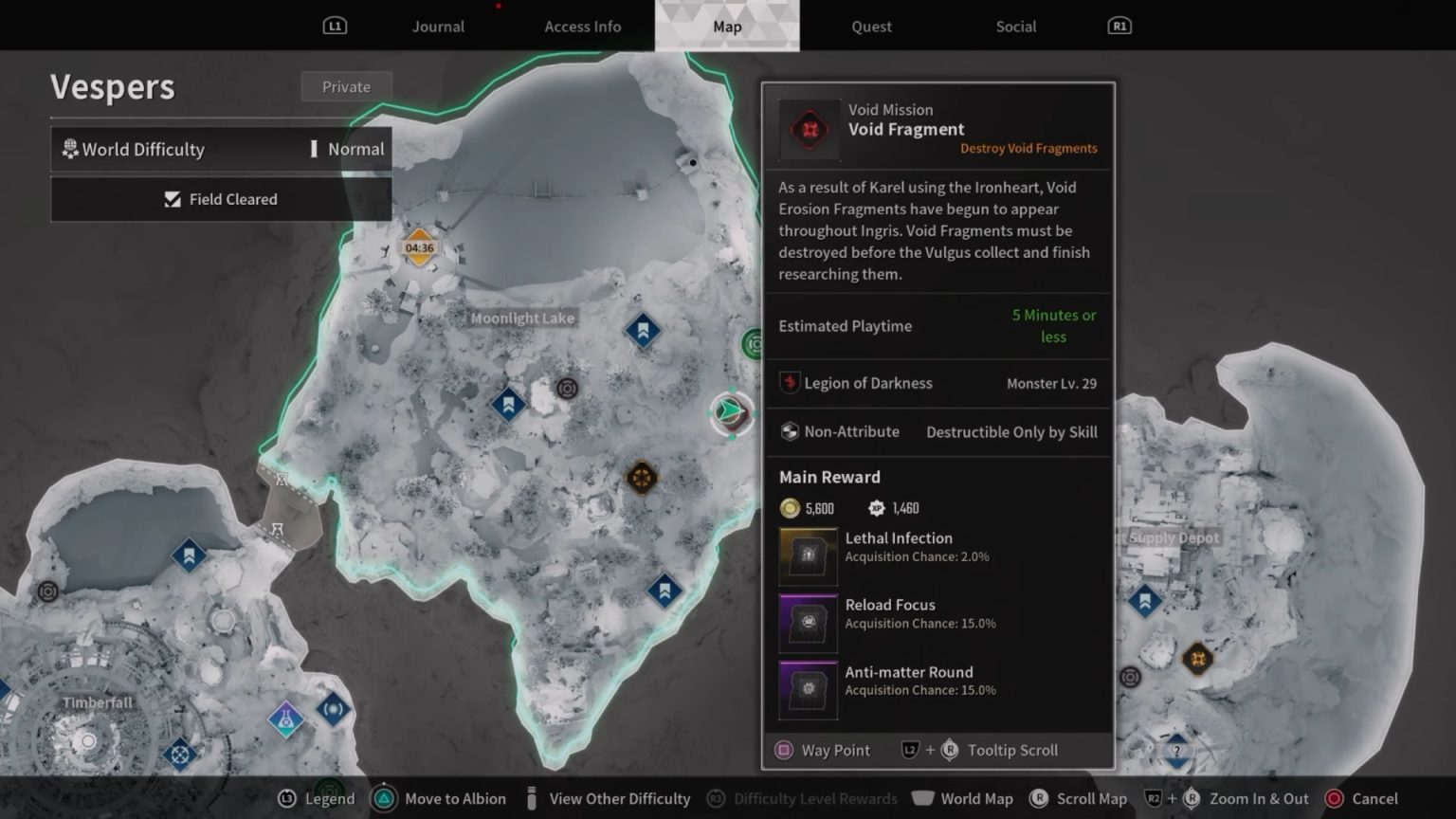1456x819 pixels.
Task: Click the southernmost blue mission marker on Vespers peninsula
Action: pyautogui.click(x=664, y=591)
